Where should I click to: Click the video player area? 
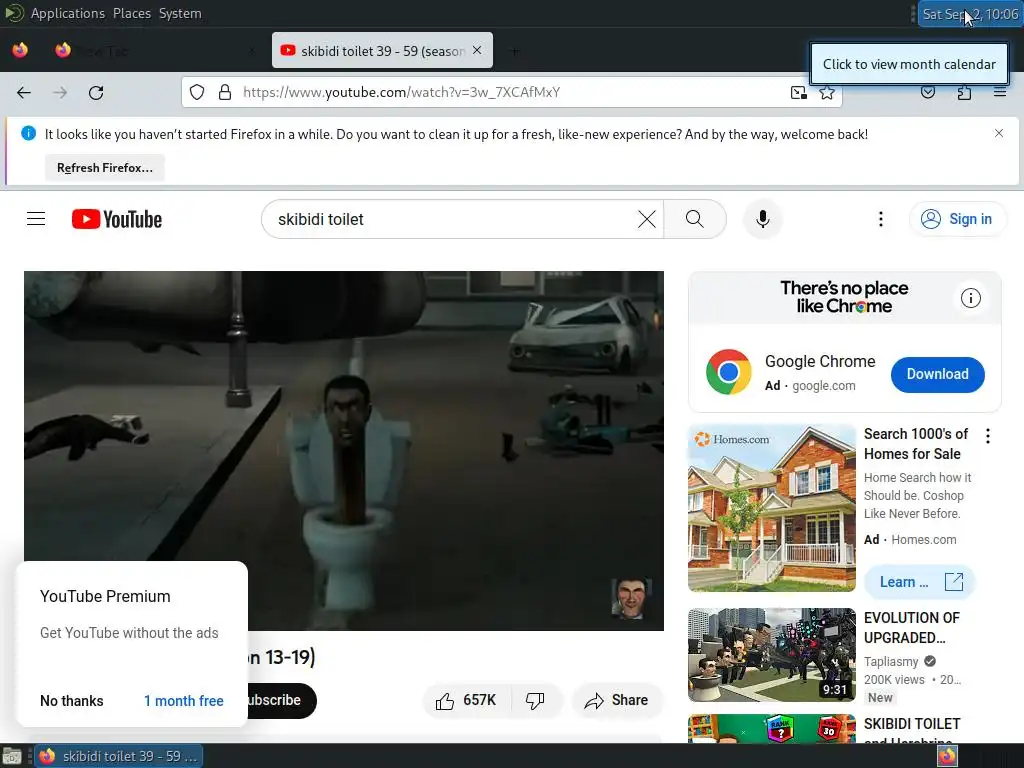pyautogui.click(x=344, y=451)
